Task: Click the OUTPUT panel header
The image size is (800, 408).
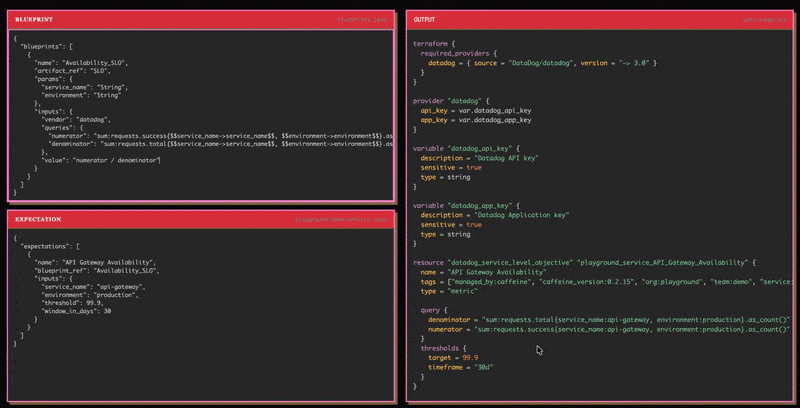Action: pos(427,19)
